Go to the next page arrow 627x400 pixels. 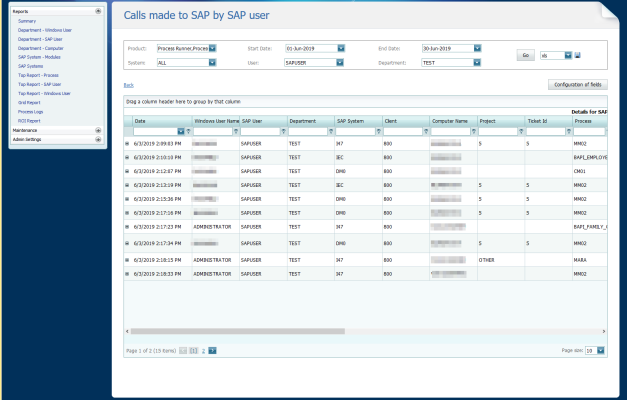point(212,351)
